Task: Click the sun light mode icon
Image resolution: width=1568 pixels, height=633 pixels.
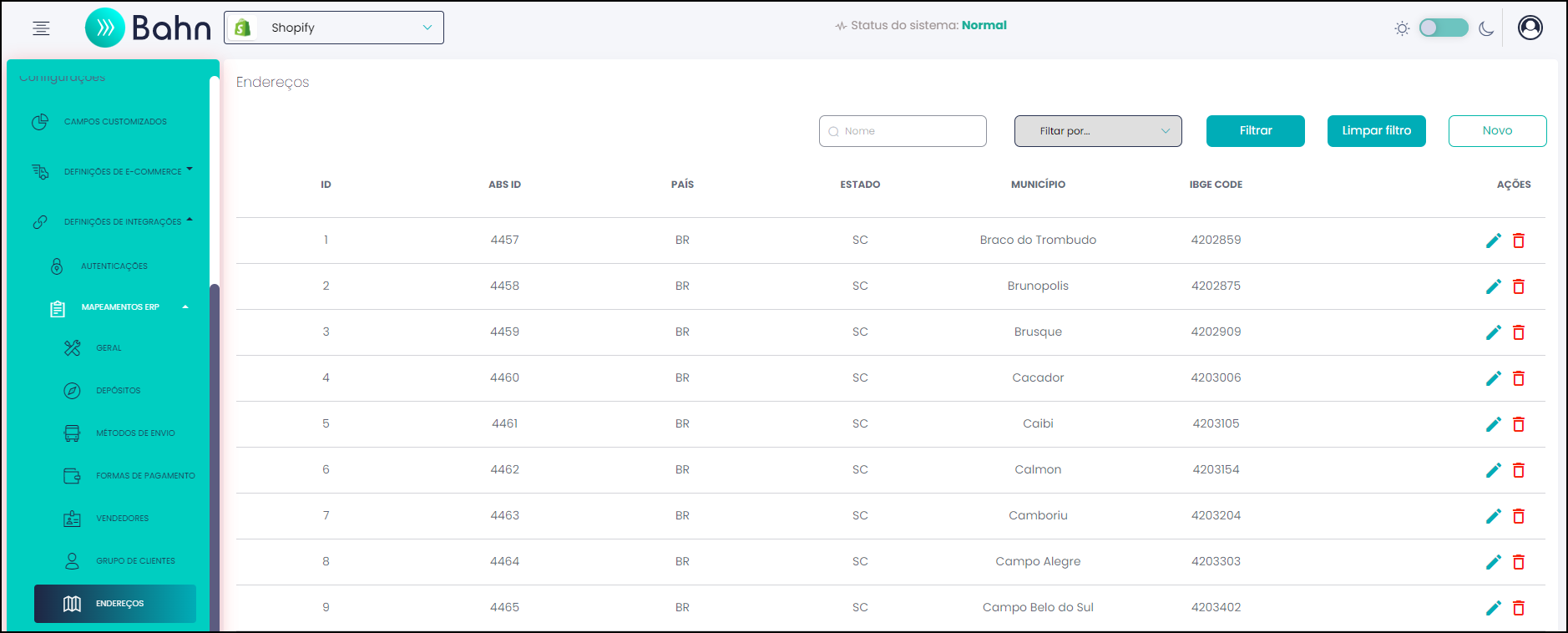Action: coord(1402,28)
